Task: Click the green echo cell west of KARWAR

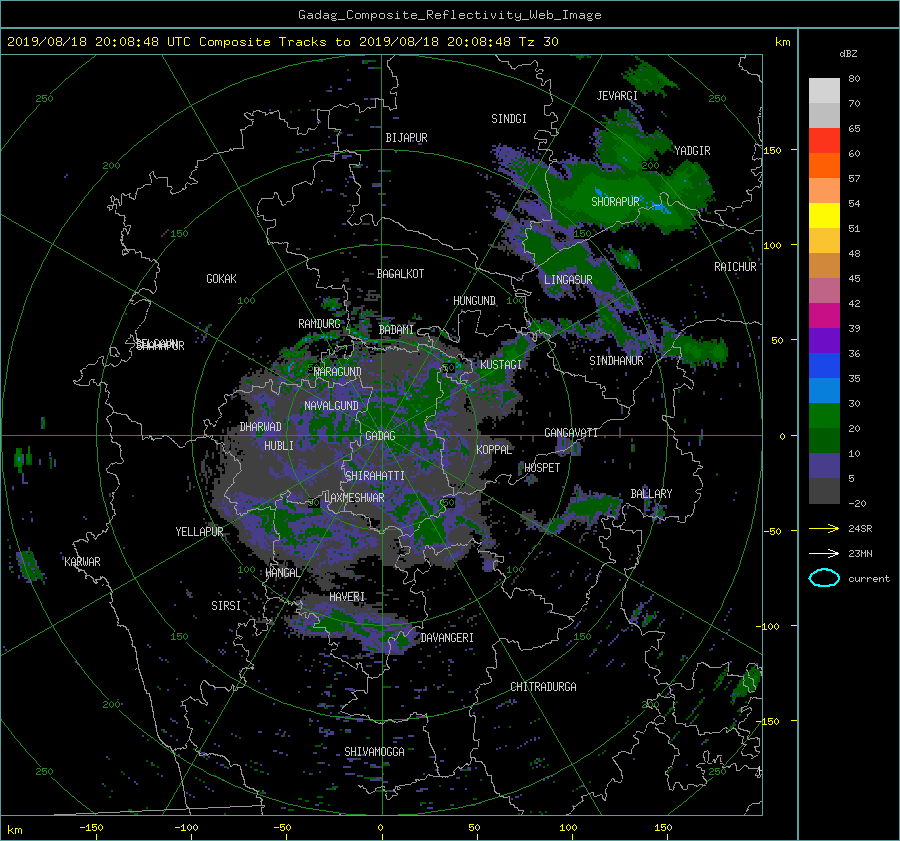Action: click(x=29, y=565)
